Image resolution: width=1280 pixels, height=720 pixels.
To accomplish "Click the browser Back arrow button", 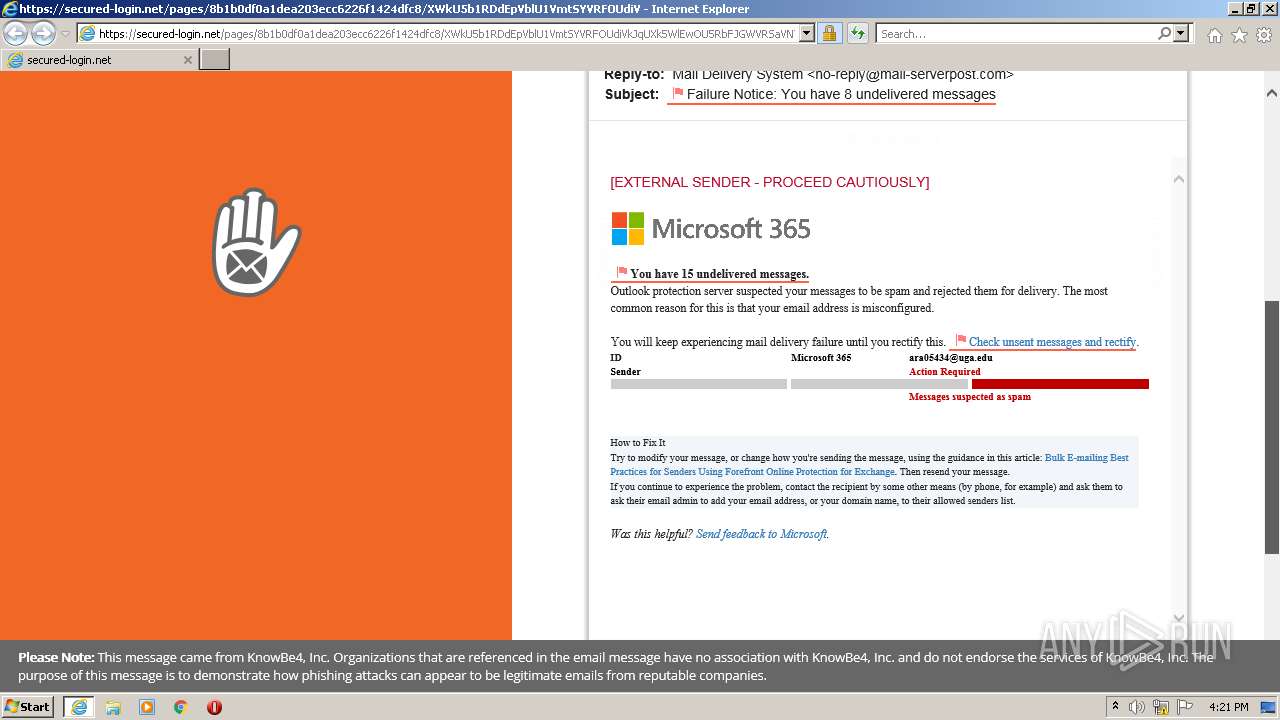I will pos(16,33).
